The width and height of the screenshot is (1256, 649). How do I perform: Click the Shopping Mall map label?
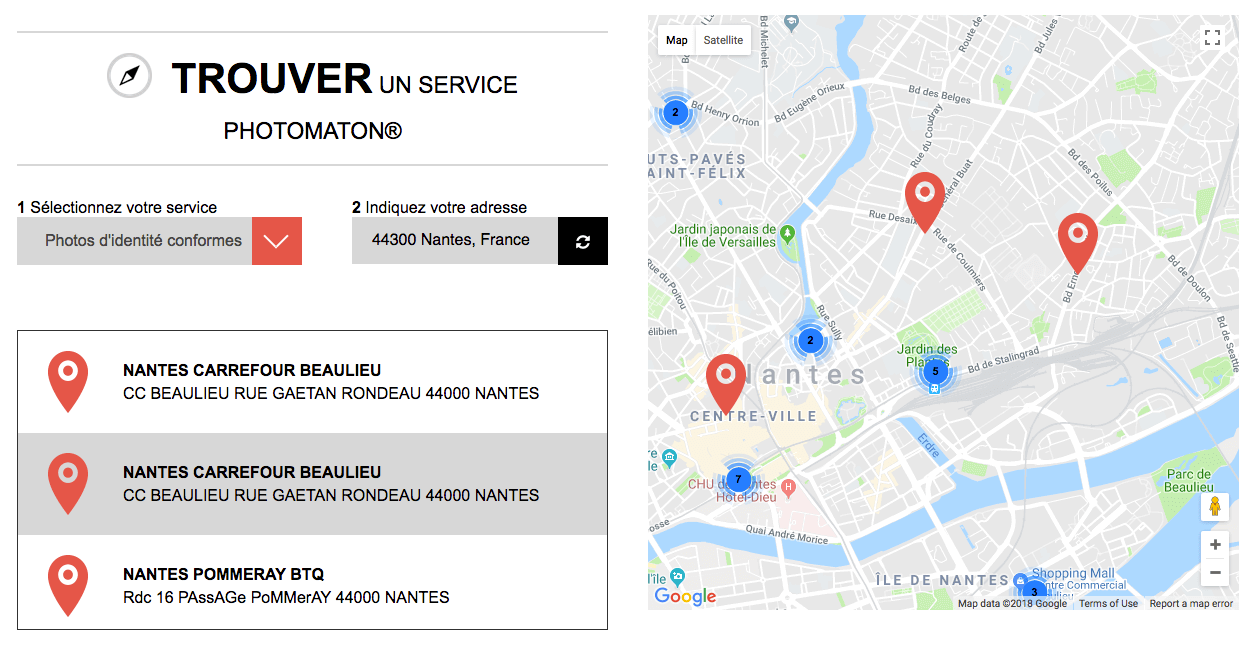1073,574
